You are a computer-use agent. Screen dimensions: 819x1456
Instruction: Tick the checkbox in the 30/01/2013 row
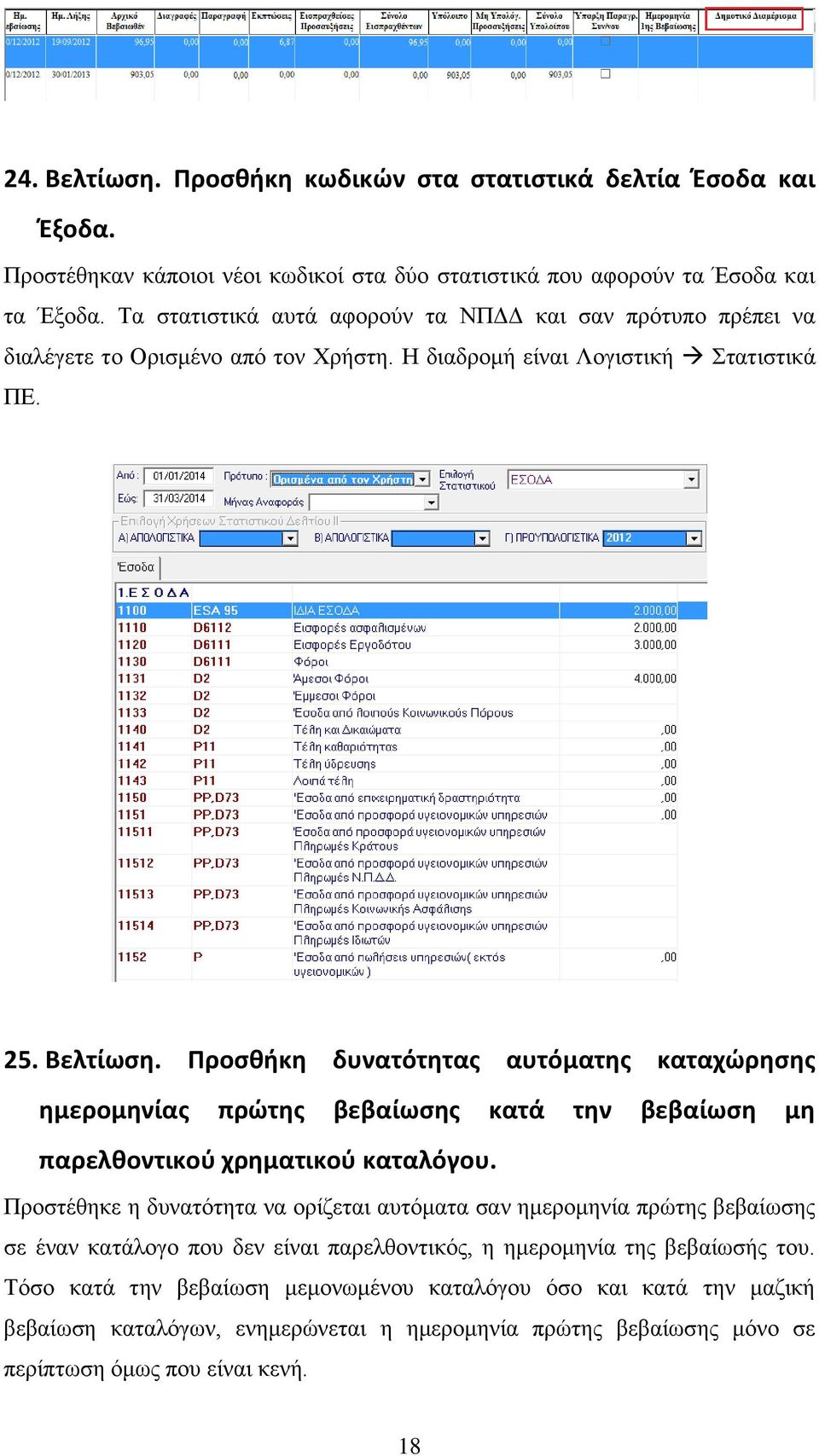click(606, 74)
